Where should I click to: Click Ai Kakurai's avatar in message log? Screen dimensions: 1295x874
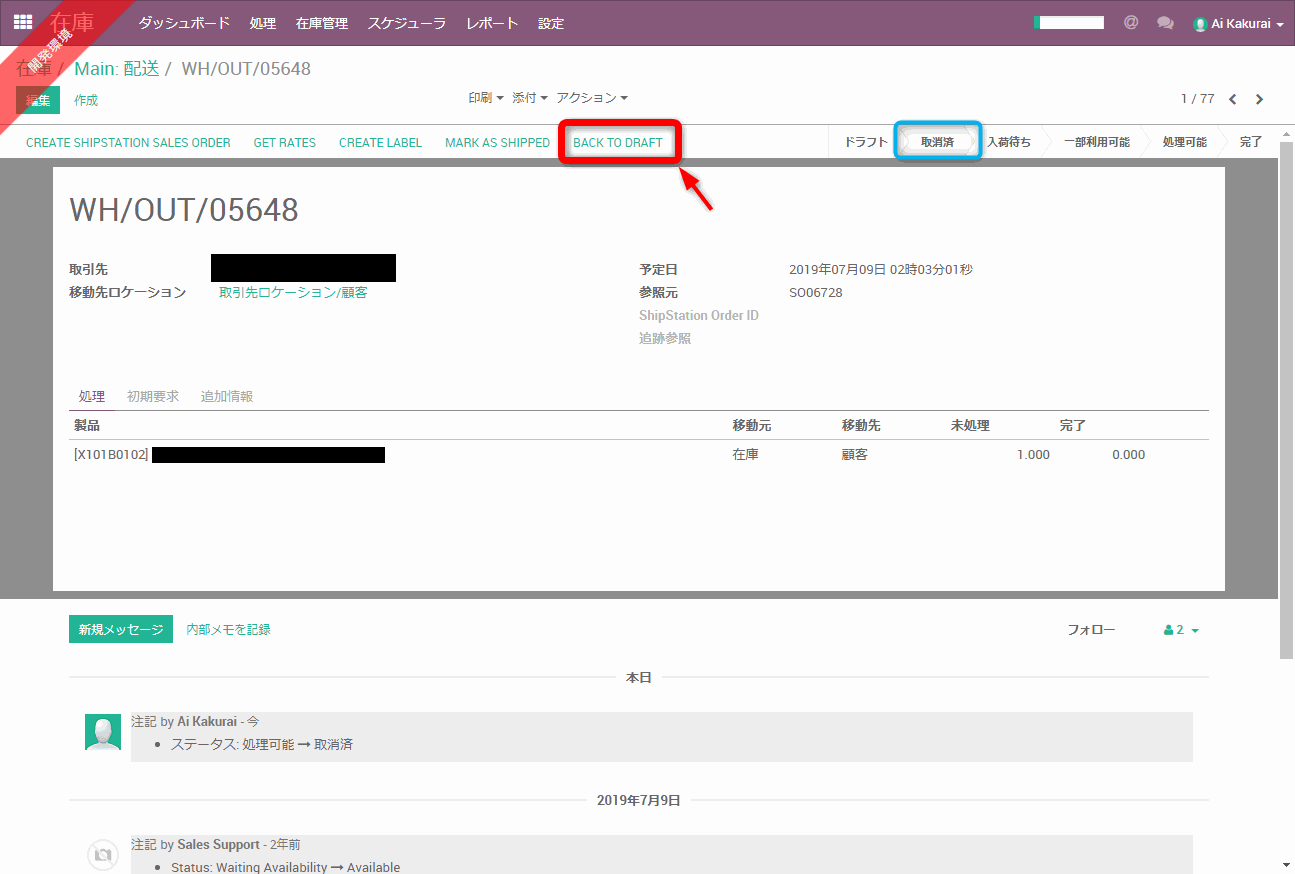(x=103, y=733)
